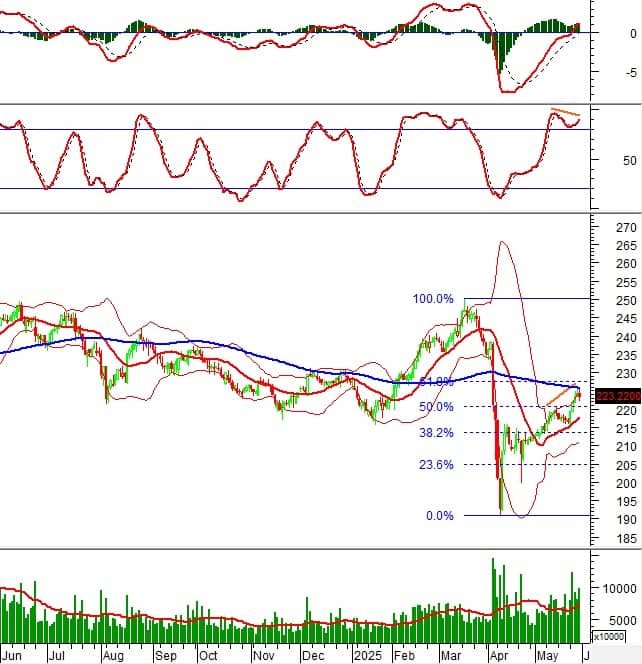Click the 0.0% Fibonacci level label
The image size is (642, 664).
tap(440, 515)
